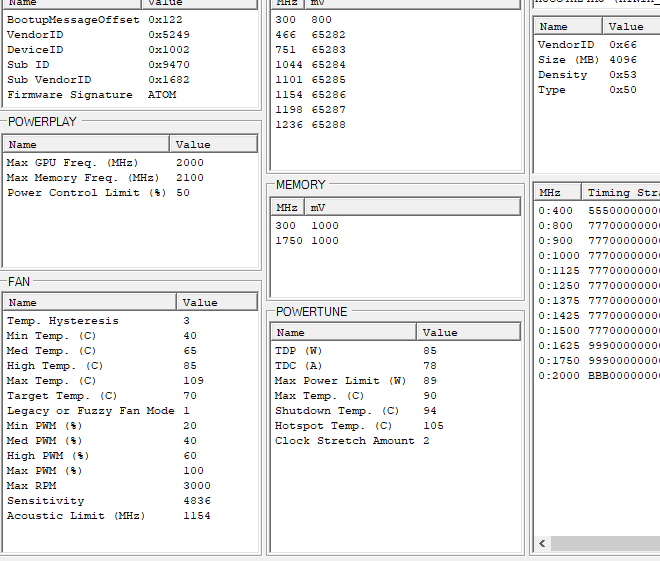Select the High Temp. (C) row
The width and height of the screenshot is (660, 561).
pos(131,366)
